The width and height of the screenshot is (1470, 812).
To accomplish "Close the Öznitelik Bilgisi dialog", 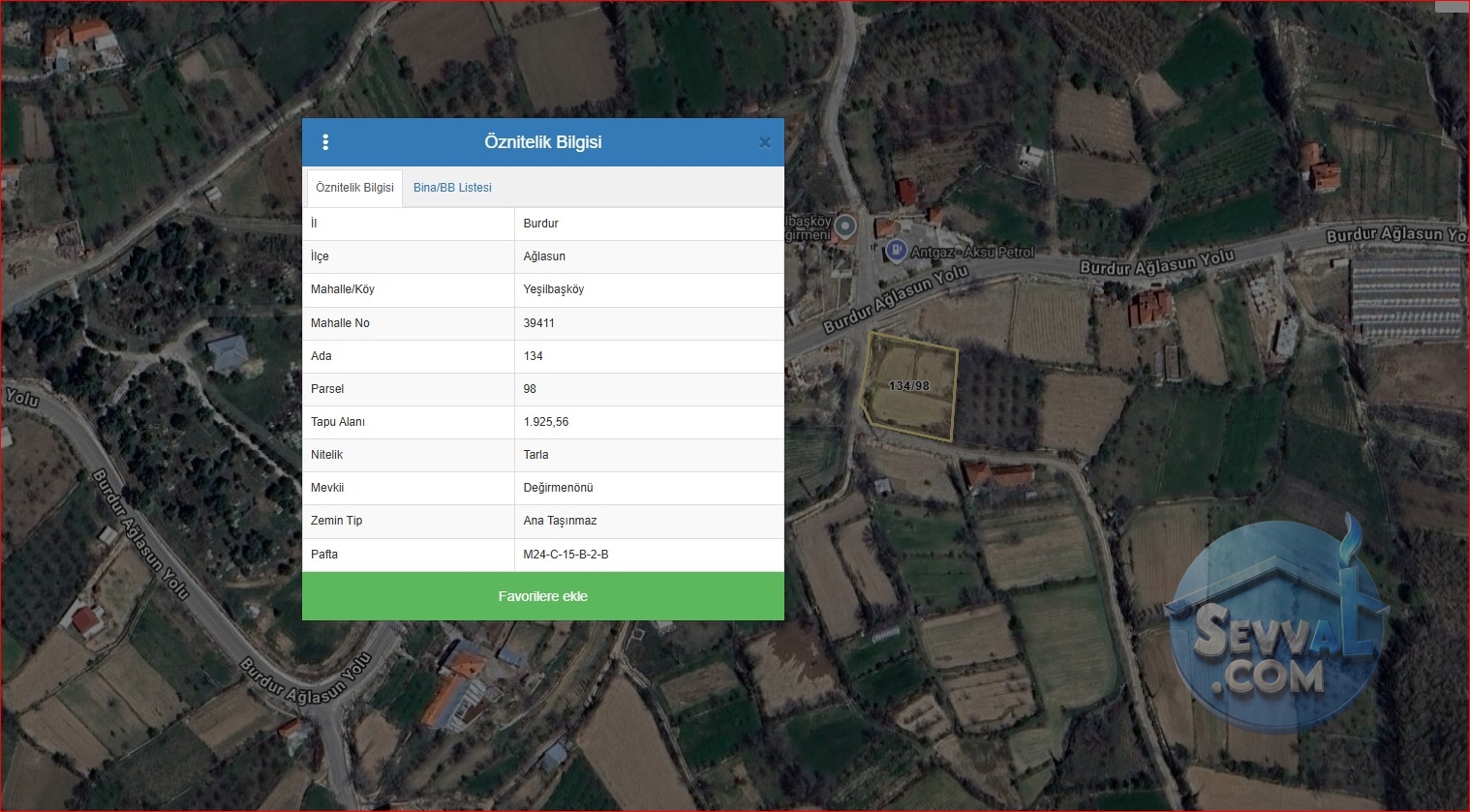I will pyautogui.click(x=764, y=143).
